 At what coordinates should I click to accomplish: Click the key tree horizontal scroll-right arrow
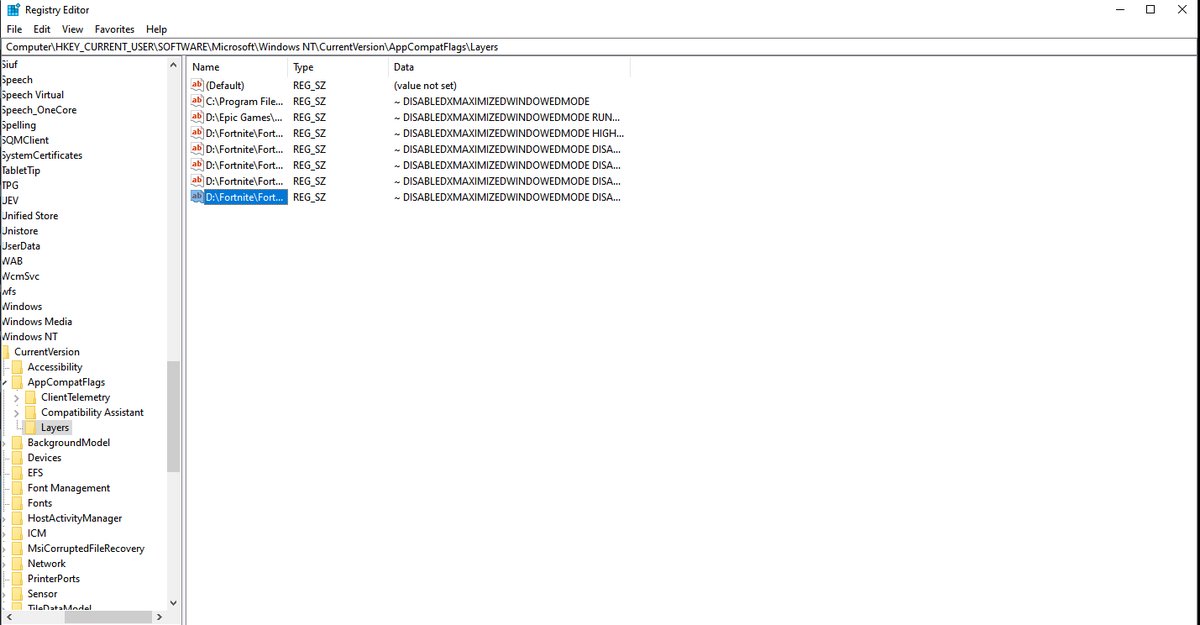(x=160, y=618)
